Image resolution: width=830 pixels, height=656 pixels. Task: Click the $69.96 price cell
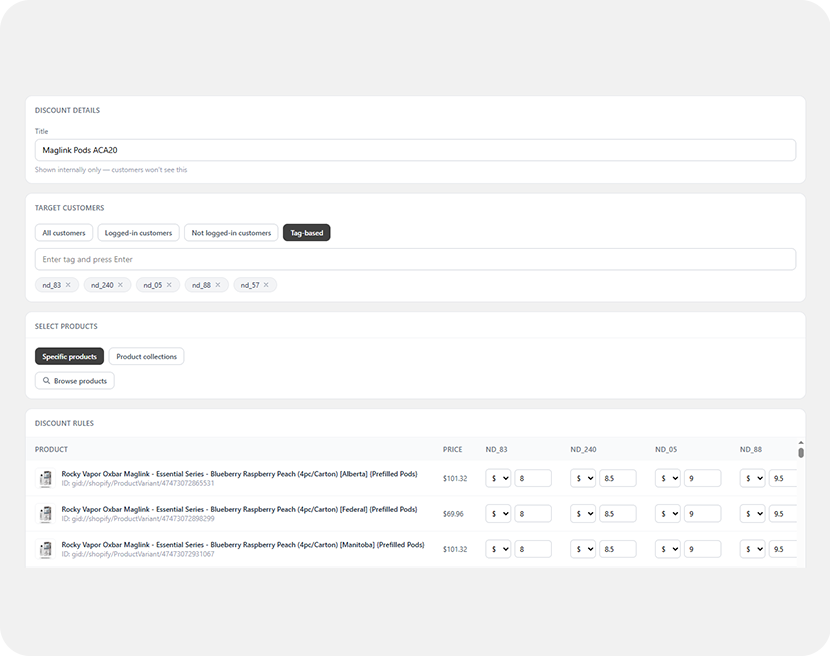pos(453,514)
